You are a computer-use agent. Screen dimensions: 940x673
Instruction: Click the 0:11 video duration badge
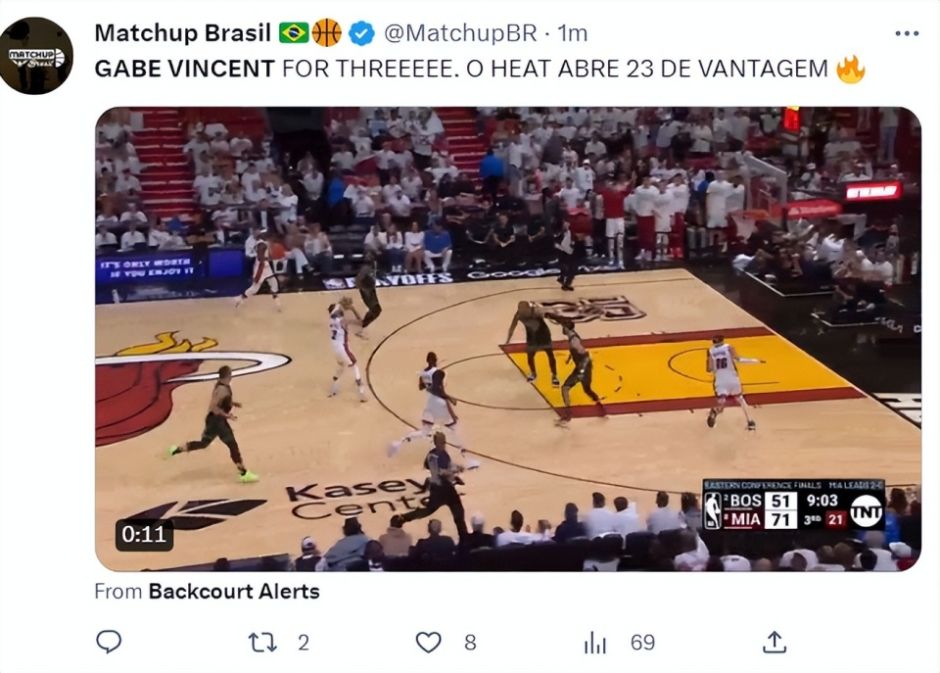click(144, 533)
